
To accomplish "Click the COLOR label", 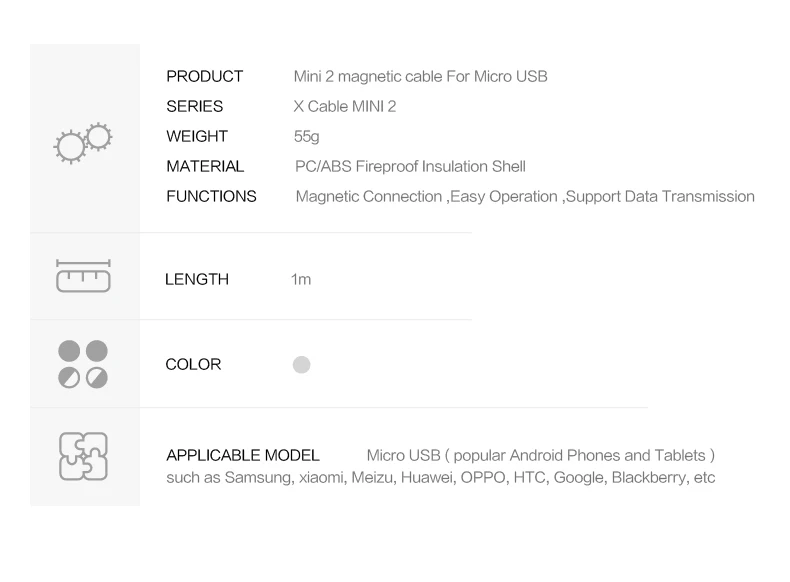I will point(193,365).
